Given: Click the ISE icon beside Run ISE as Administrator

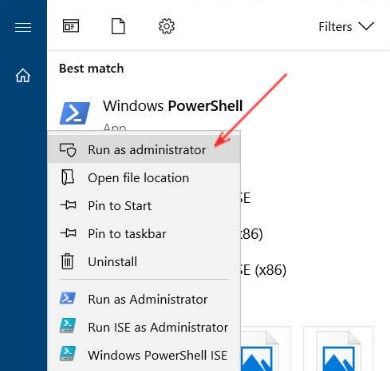Looking at the screenshot, I should (x=68, y=326).
